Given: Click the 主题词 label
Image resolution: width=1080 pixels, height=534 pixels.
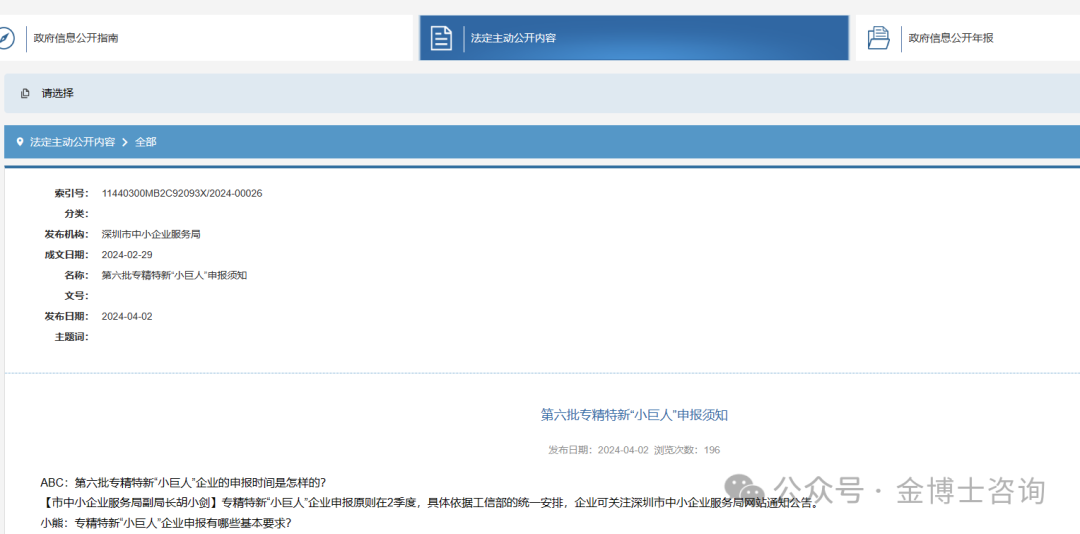Looking at the screenshot, I should (72, 337).
